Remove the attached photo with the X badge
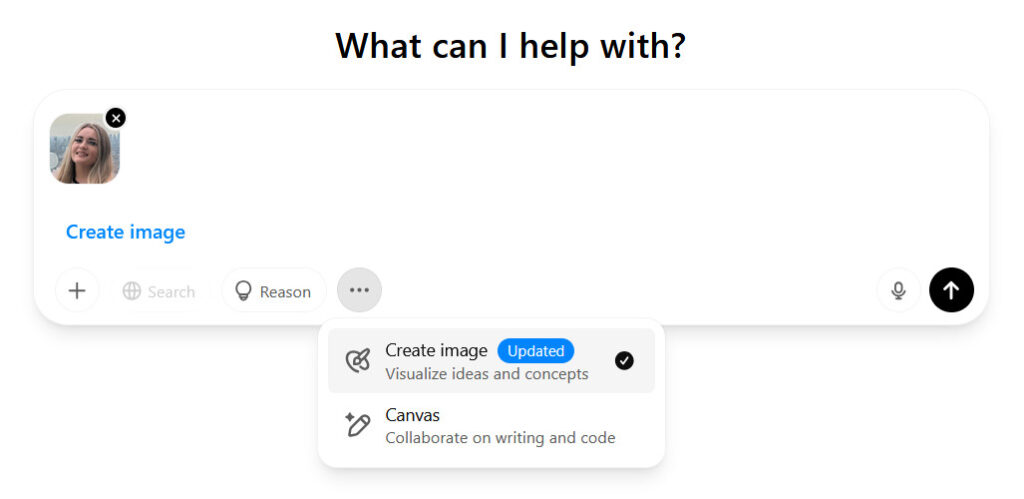 coord(116,118)
